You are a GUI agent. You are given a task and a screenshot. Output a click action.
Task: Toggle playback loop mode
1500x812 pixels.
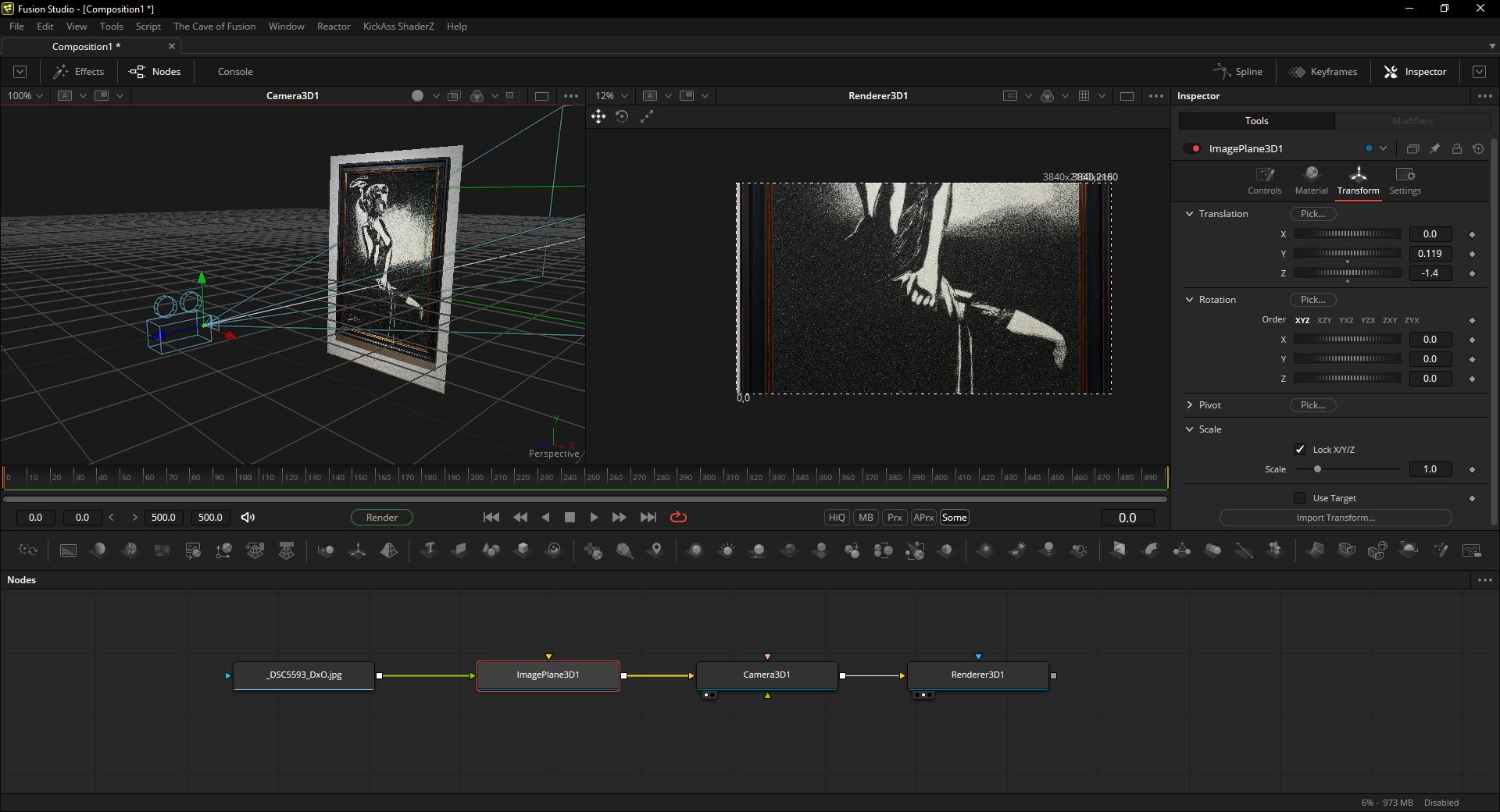pyautogui.click(x=678, y=517)
